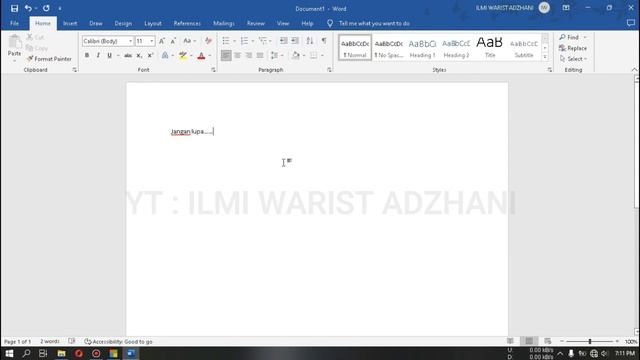Insert a bulleted list
The image size is (640, 360).
pyautogui.click(x=226, y=40)
